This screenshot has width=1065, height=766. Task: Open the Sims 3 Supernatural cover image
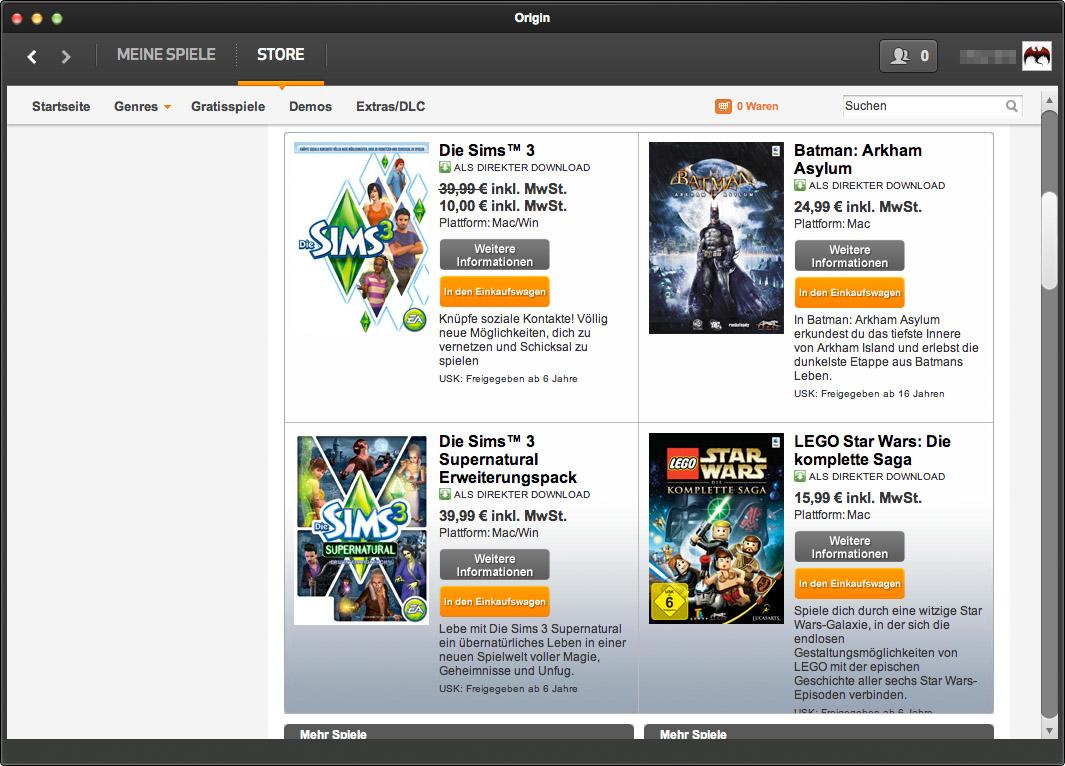coord(361,530)
